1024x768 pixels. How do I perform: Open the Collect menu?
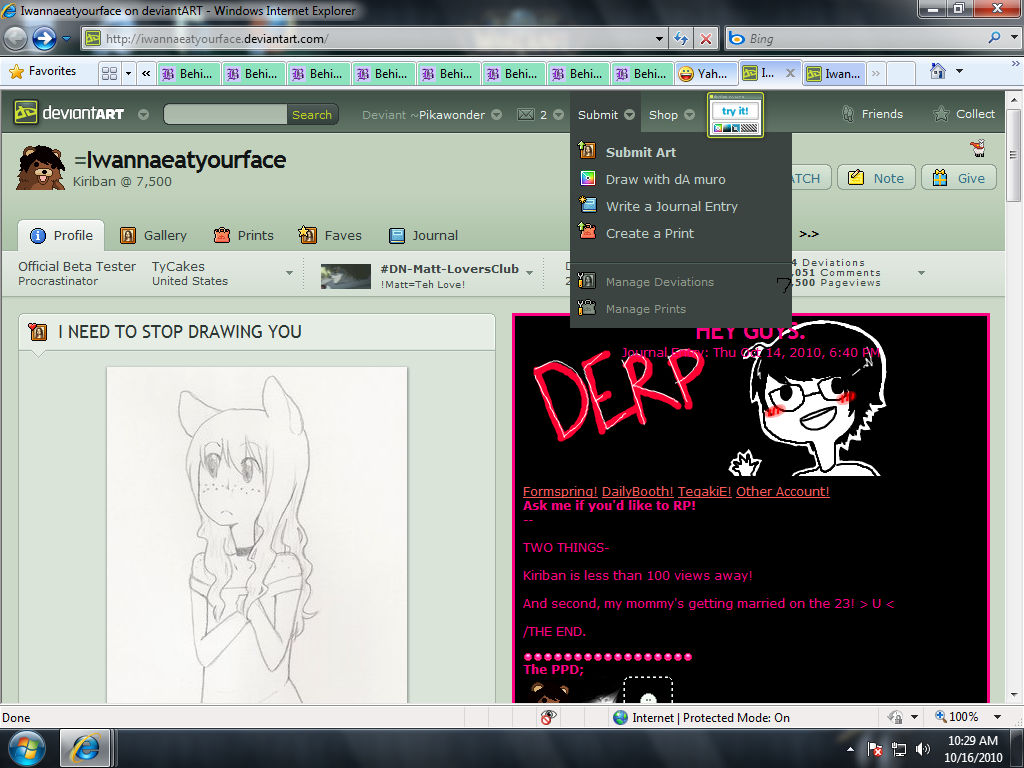pyautogui.click(x=975, y=114)
